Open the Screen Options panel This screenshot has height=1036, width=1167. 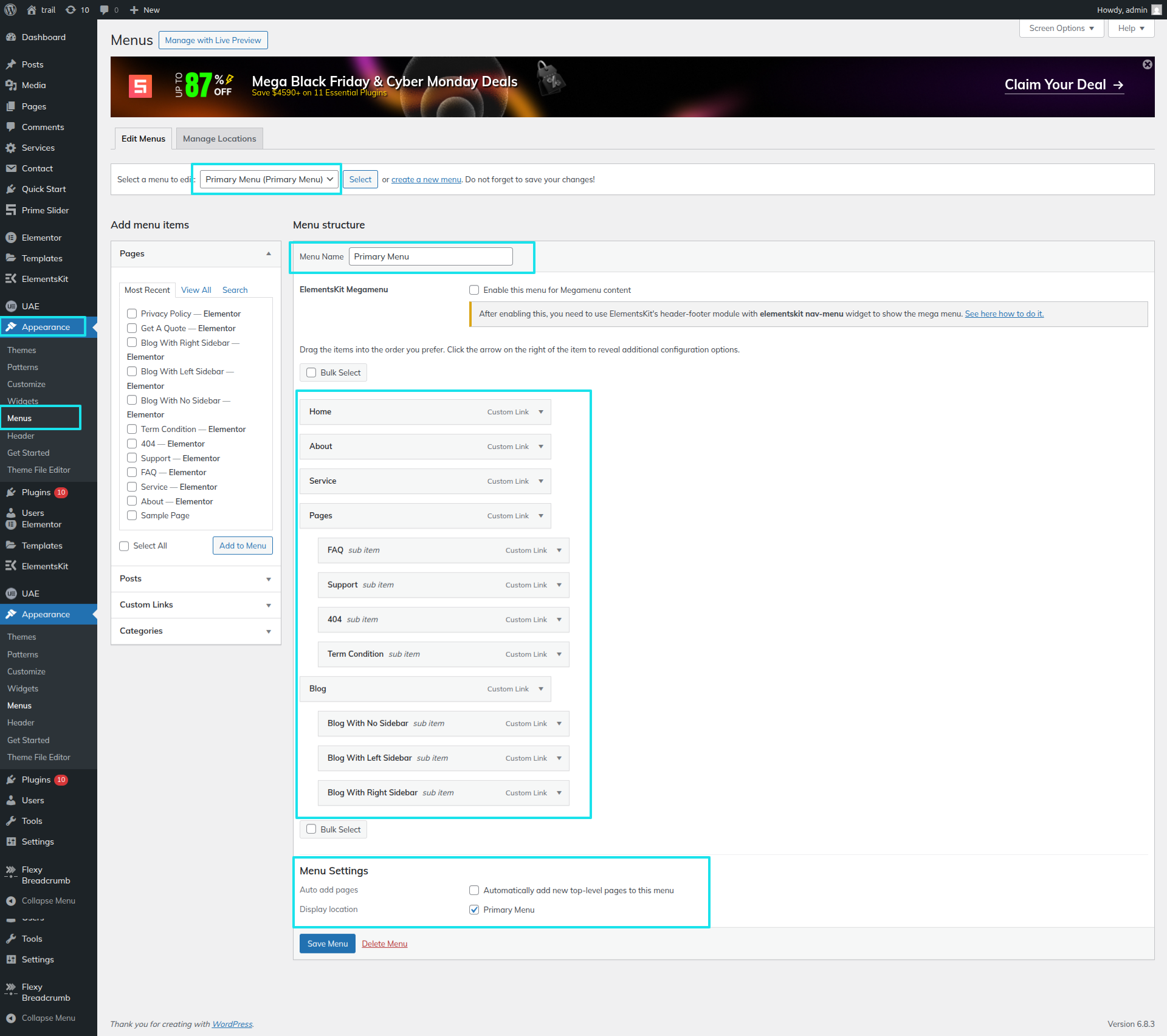(x=1061, y=28)
